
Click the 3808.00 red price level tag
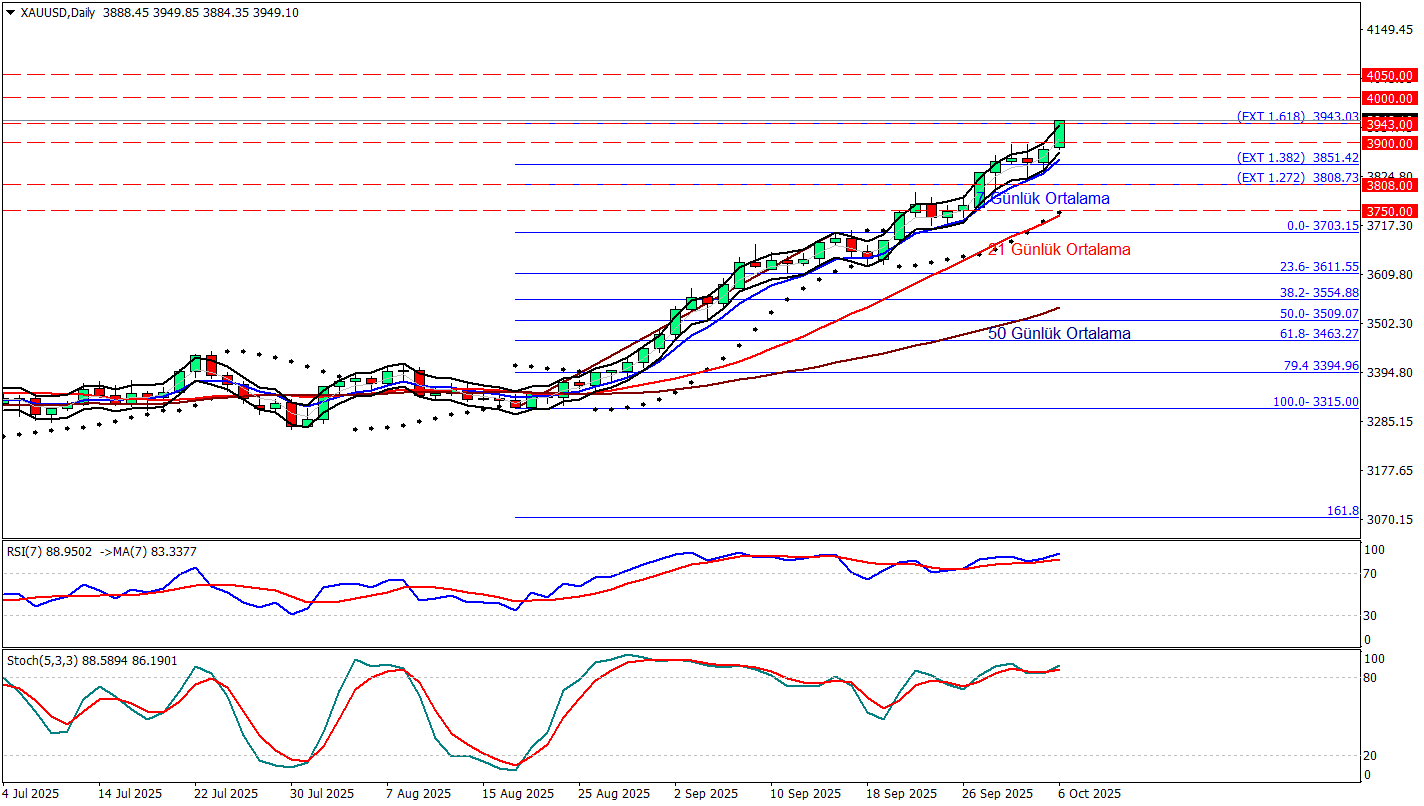click(1390, 185)
